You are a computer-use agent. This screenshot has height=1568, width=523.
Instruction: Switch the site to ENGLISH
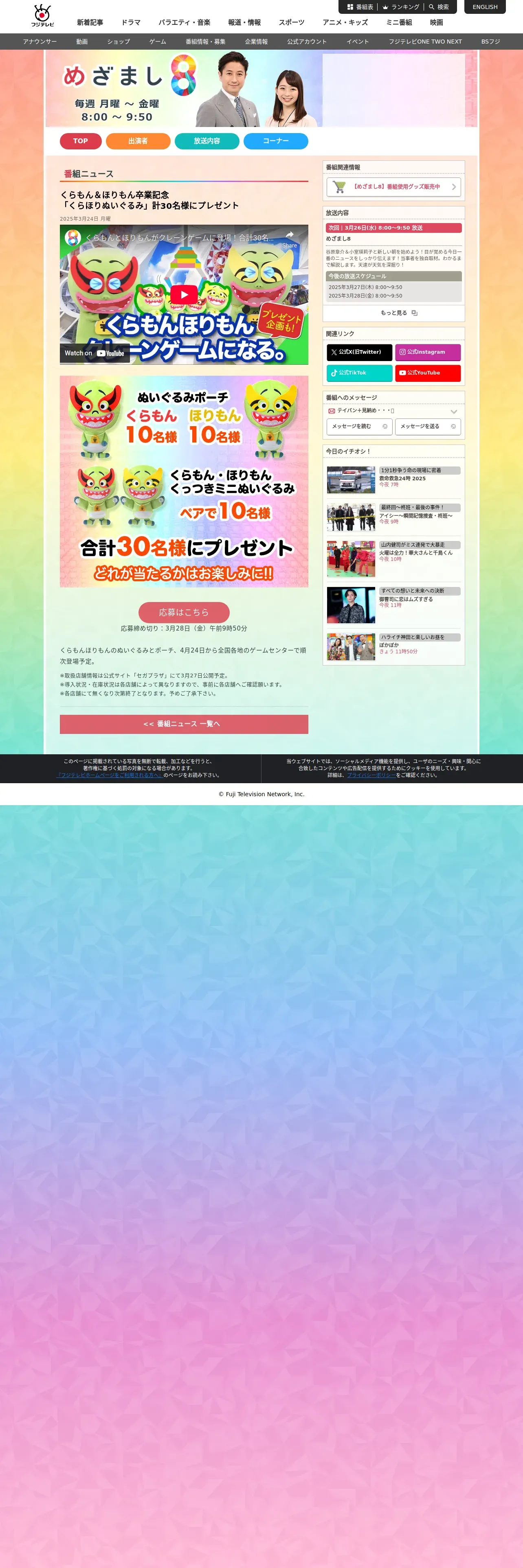tap(485, 7)
